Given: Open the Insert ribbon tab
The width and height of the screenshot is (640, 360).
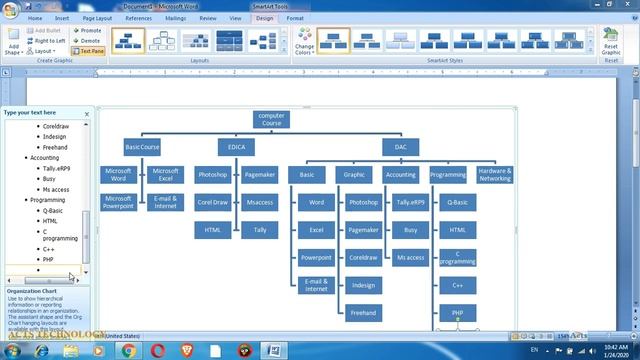Looking at the screenshot, I should coord(62,18).
